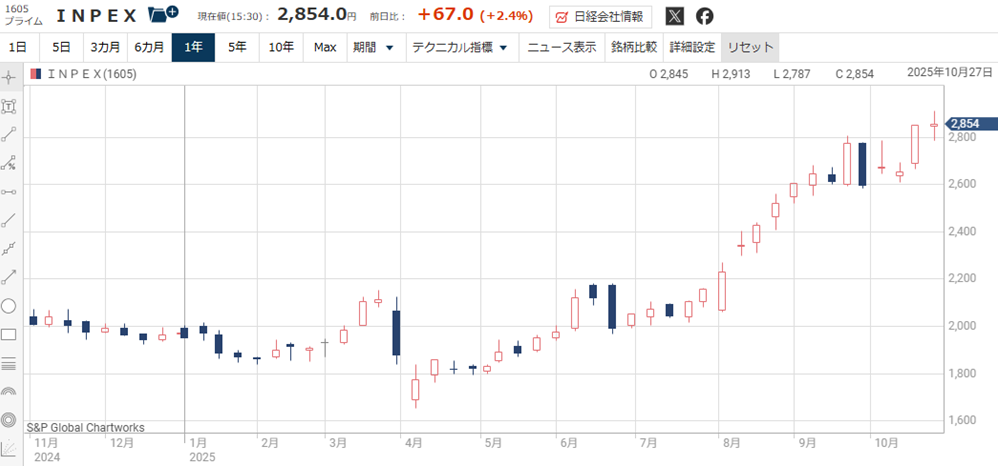998x466 pixels.
Task: Share on Facebook icon
Action: pos(705,16)
